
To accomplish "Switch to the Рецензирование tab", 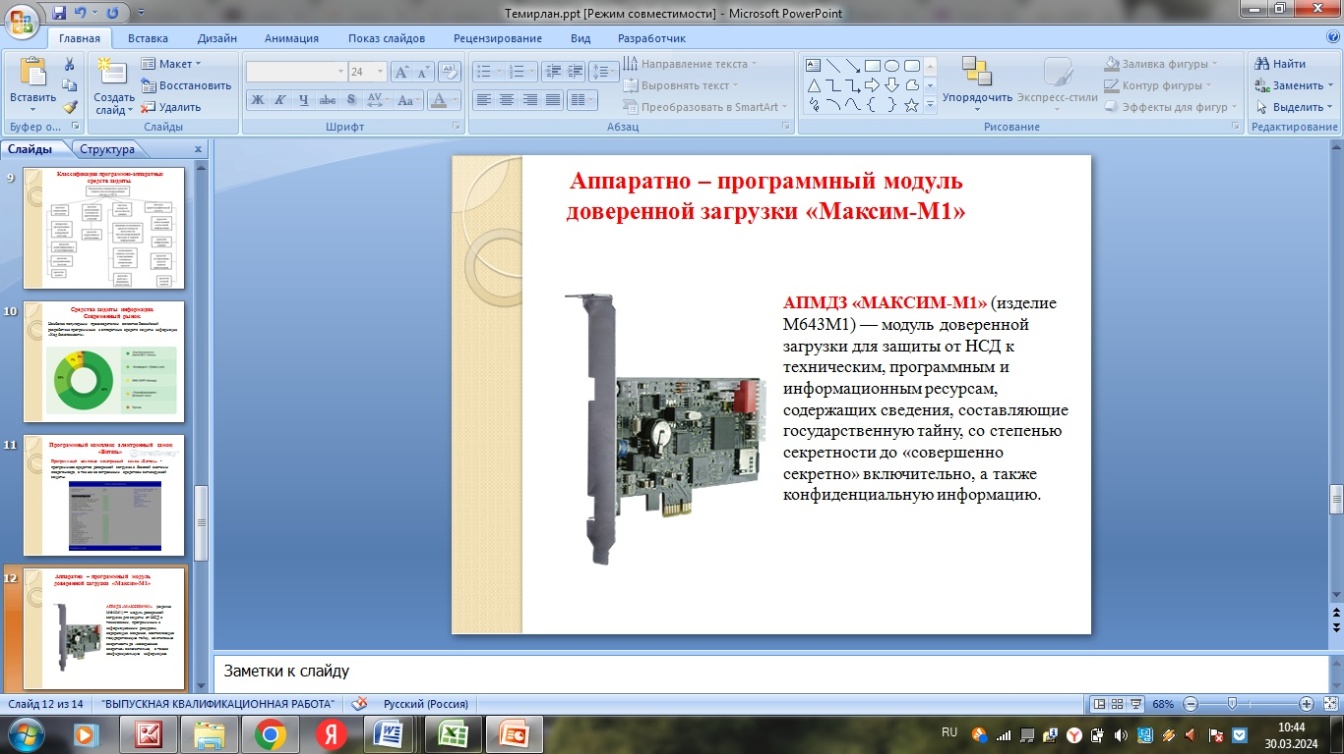I will click(497, 38).
